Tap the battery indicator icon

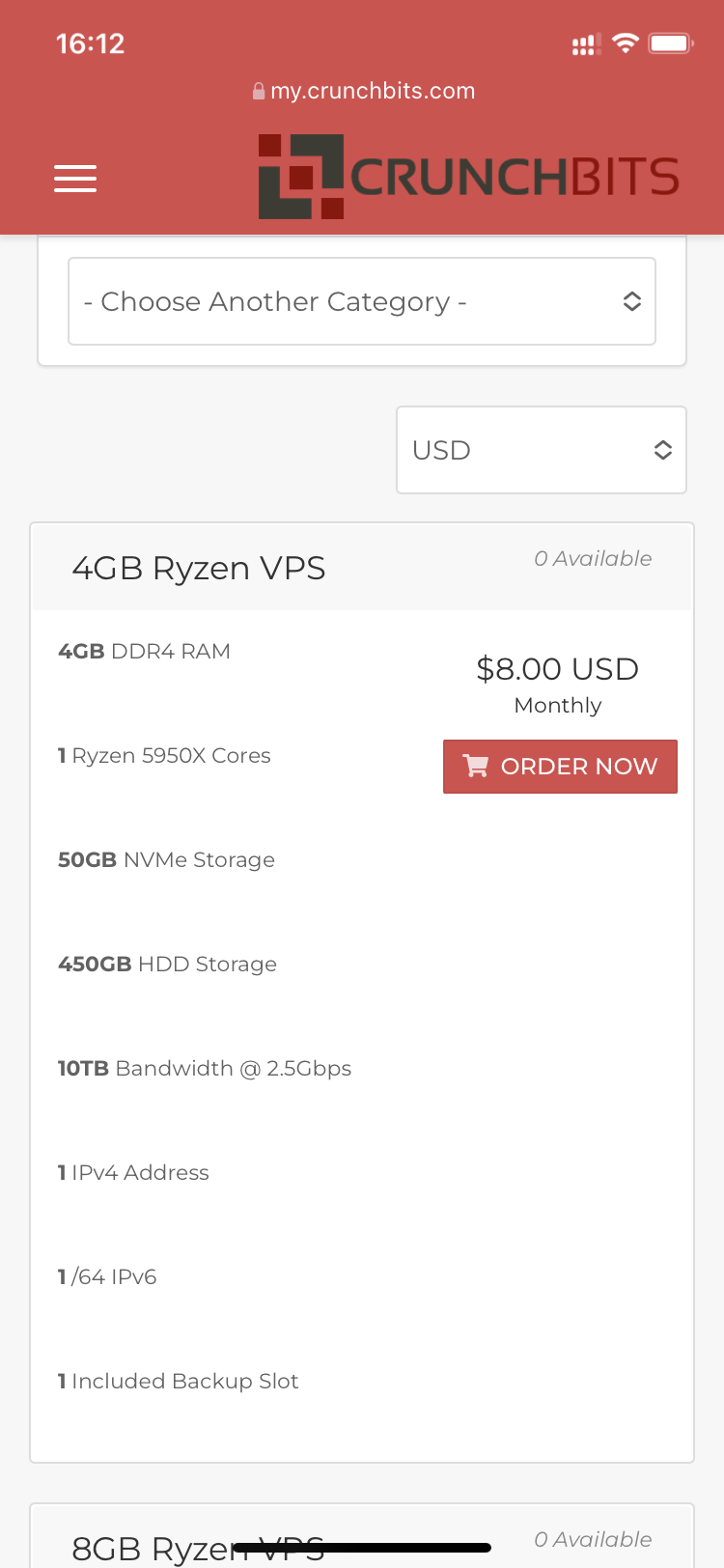point(670,42)
